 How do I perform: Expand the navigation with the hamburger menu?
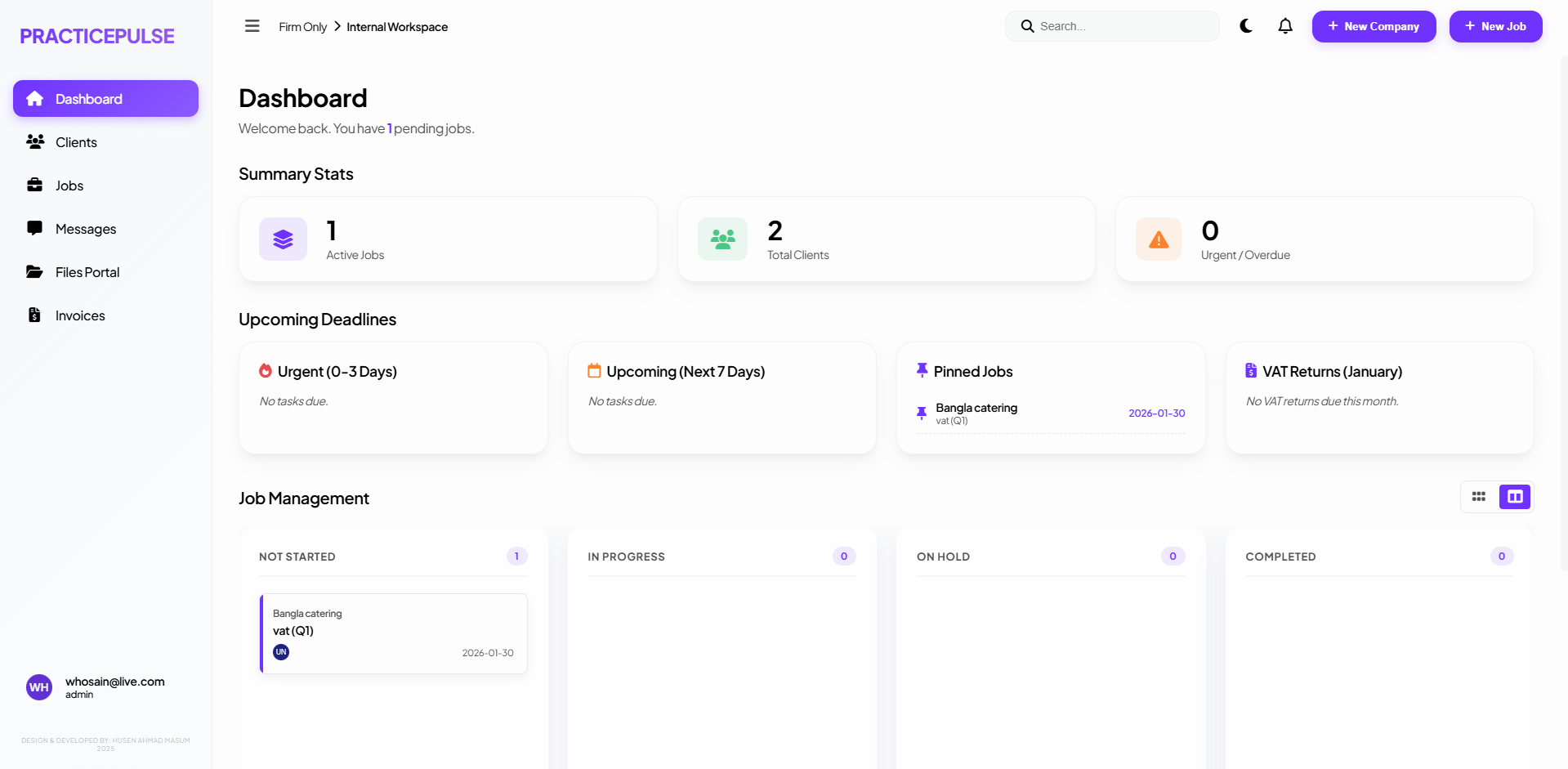[252, 25]
